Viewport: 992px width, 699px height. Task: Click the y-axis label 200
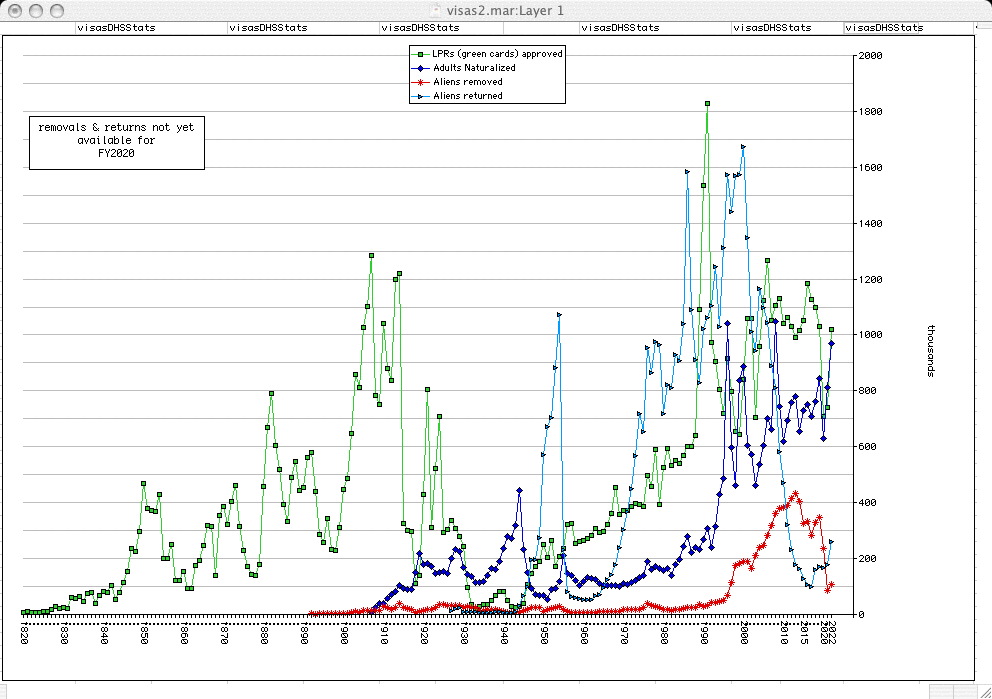click(x=867, y=559)
